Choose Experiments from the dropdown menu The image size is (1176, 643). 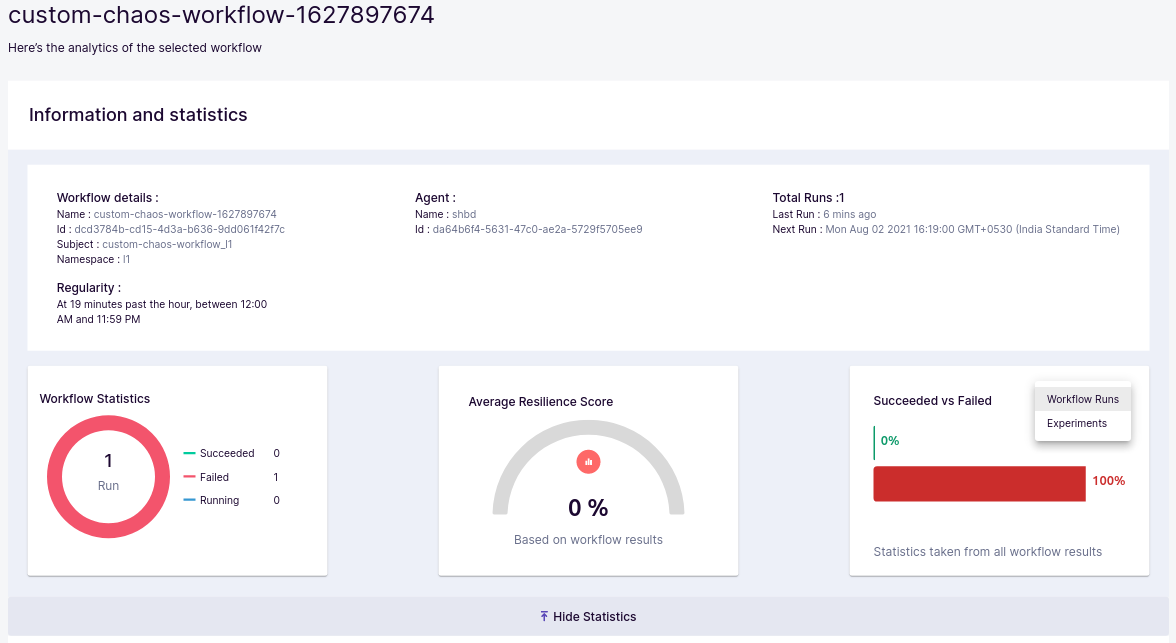1076,423
